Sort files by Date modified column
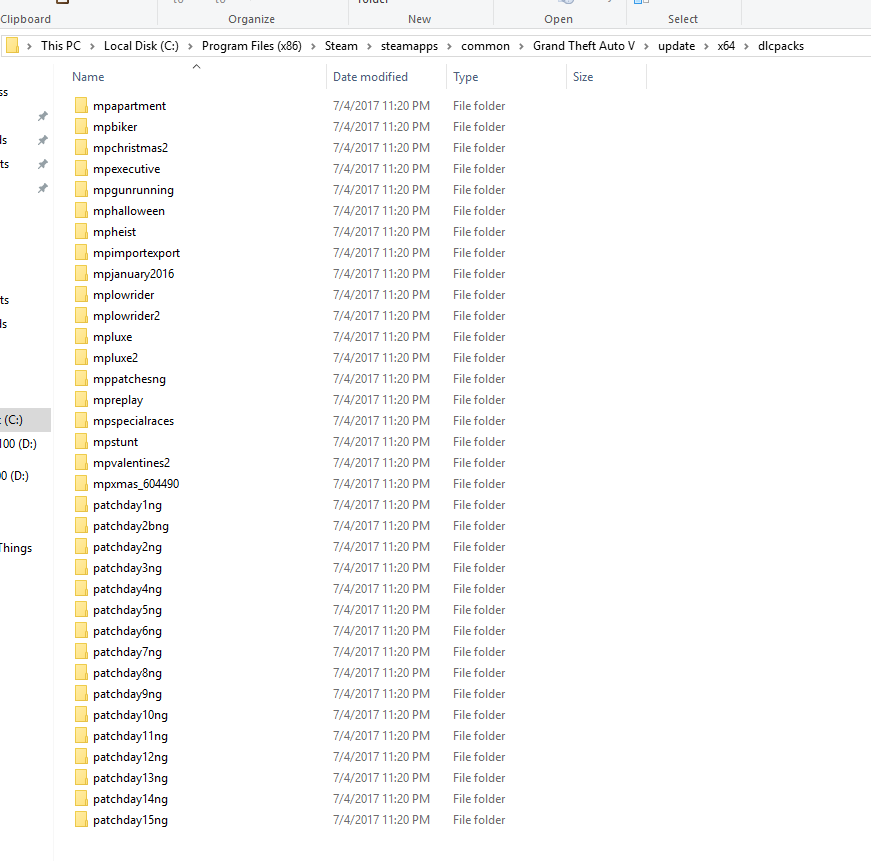871x861 pixels. 370,77
